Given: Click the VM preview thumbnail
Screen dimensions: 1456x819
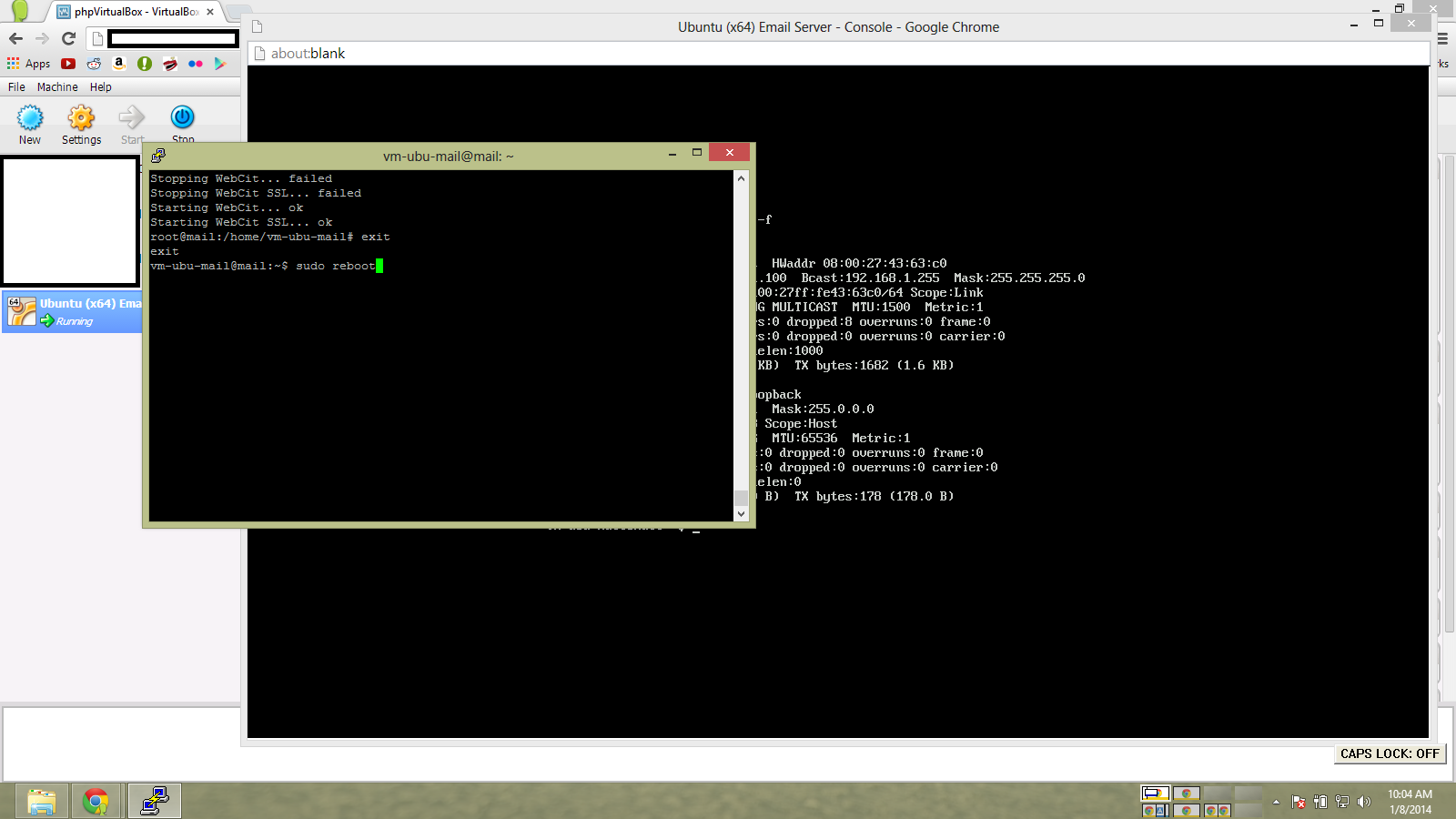Looking at the screenshot, I should coord(70,221).
